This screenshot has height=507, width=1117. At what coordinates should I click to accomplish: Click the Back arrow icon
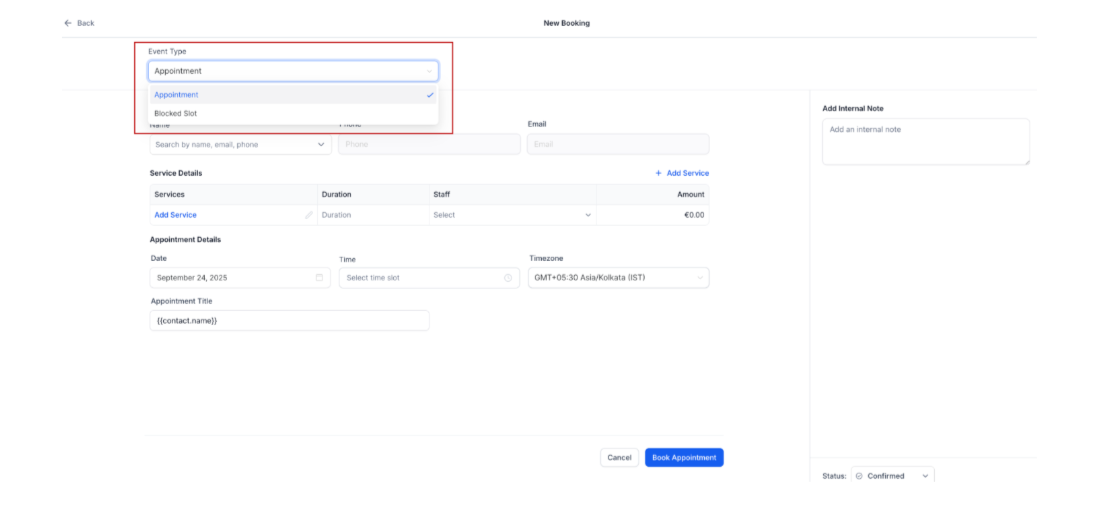[68, 23]
